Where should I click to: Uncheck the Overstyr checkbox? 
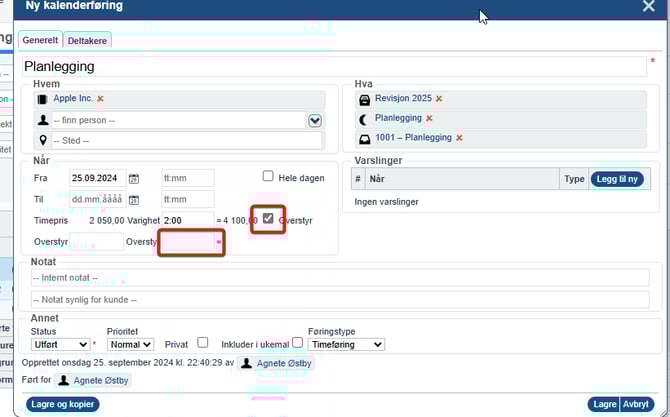(268, 218)
